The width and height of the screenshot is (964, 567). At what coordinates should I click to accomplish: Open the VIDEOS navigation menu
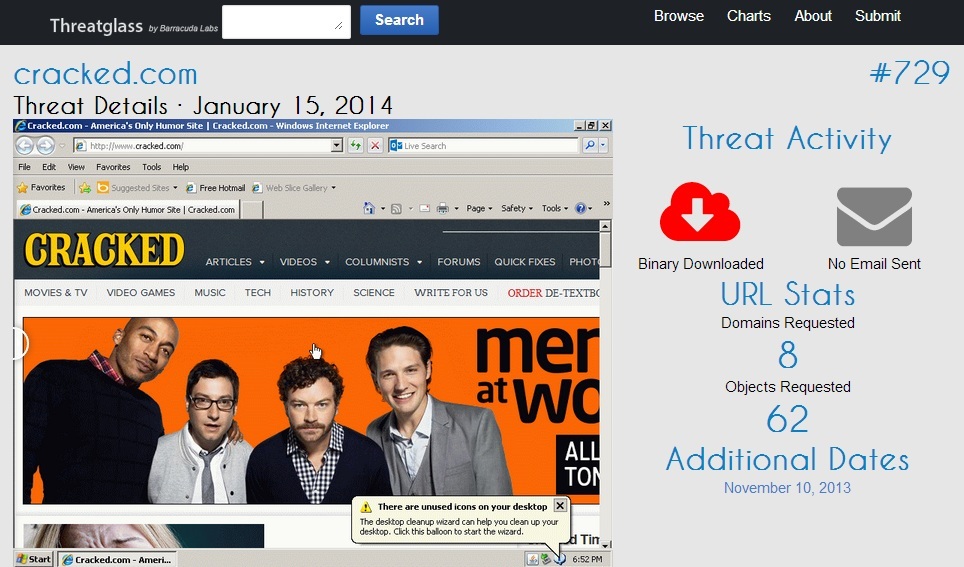(305, 261)
